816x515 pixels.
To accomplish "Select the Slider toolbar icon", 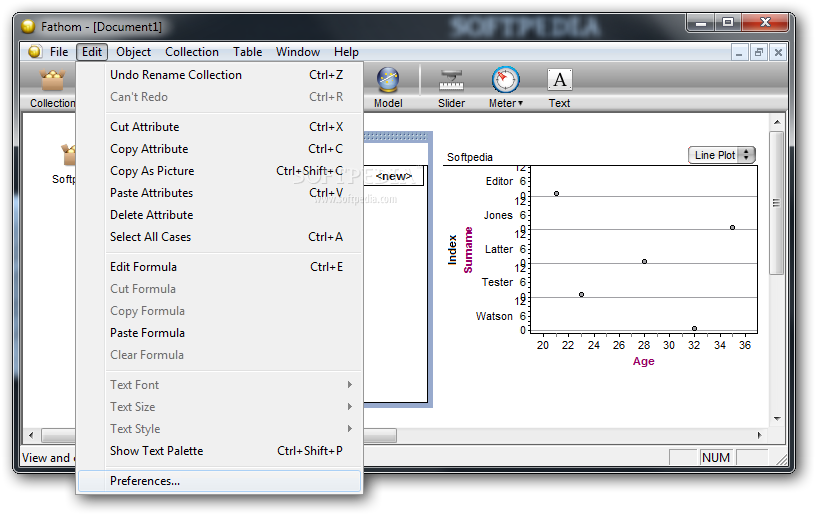I will [x=451, y=81].
